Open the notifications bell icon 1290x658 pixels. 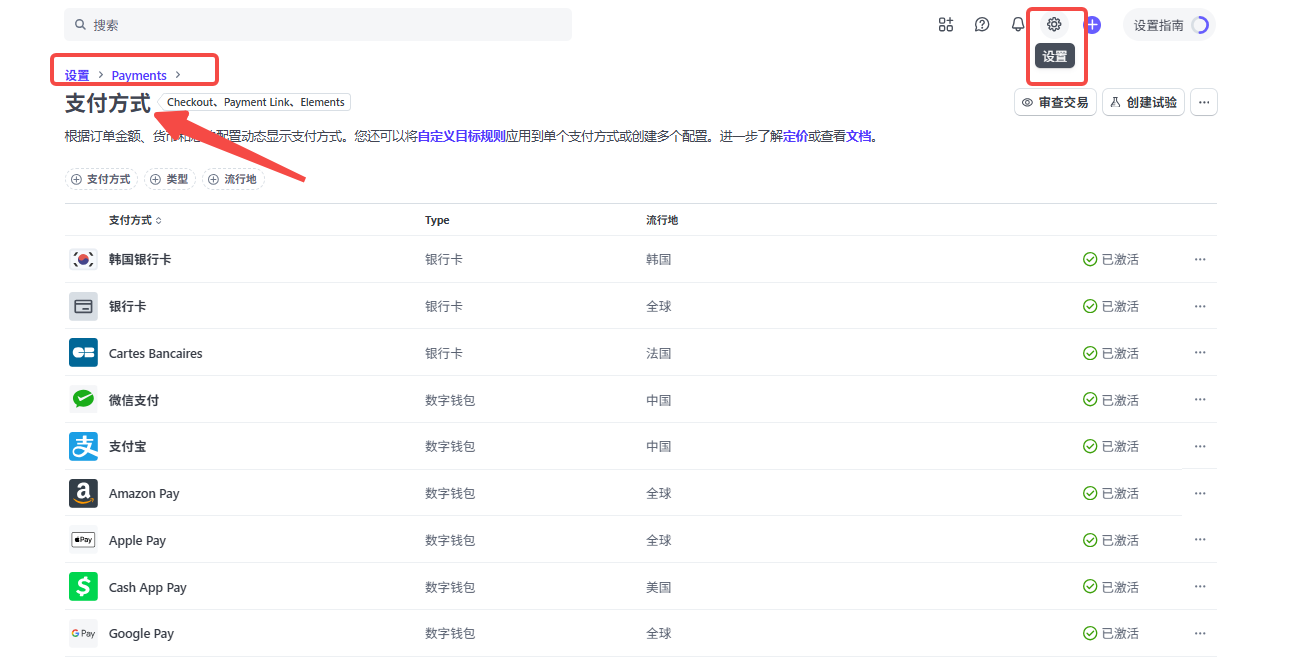1017,24
